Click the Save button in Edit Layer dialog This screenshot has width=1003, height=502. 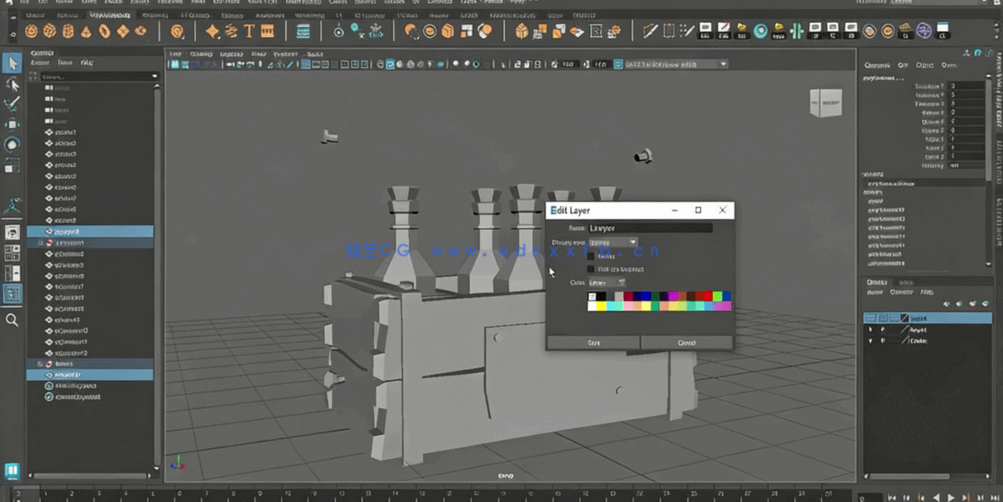pyautogui.click(x=594, y=342)
